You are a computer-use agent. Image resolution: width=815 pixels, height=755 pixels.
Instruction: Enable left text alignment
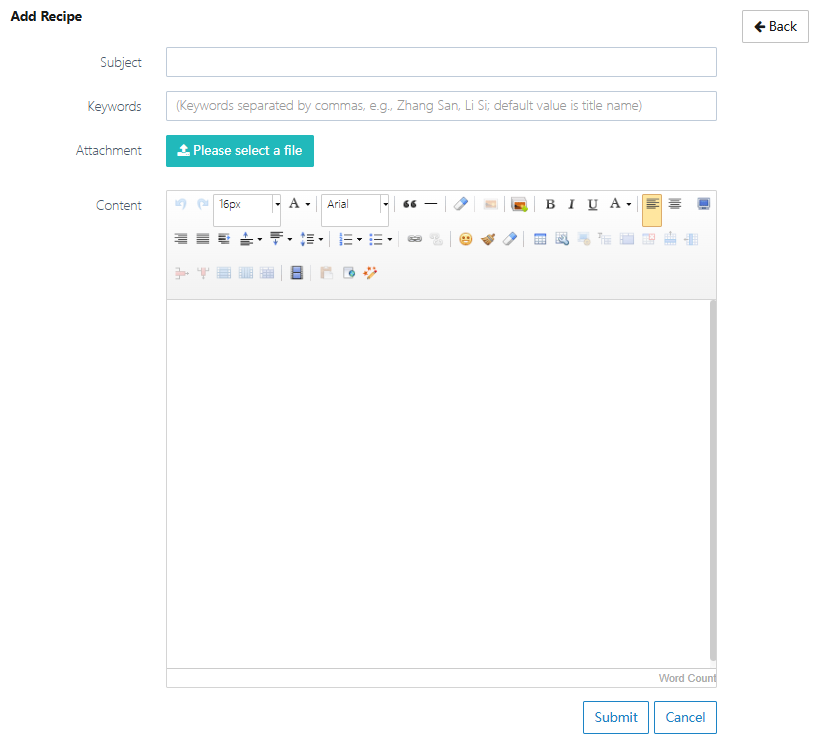tap(652, 204)
